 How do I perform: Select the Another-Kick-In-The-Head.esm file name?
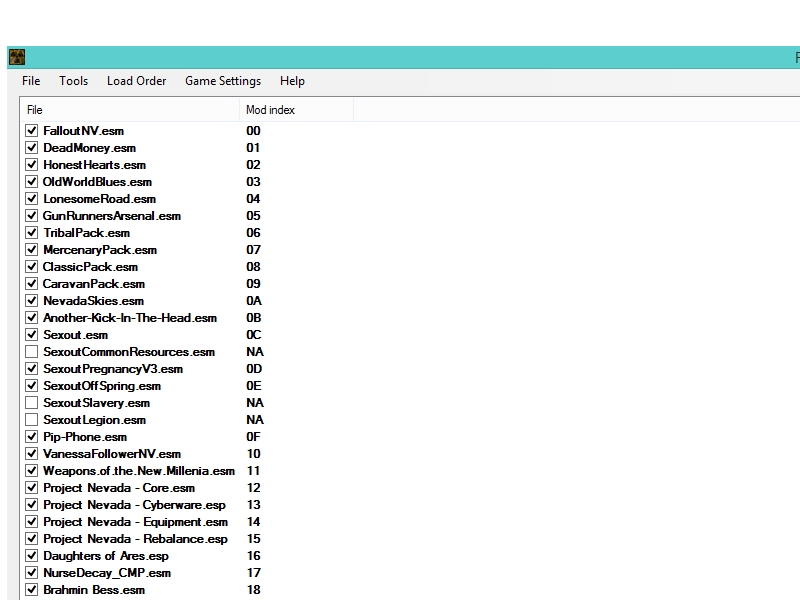(x=130, y=318)
